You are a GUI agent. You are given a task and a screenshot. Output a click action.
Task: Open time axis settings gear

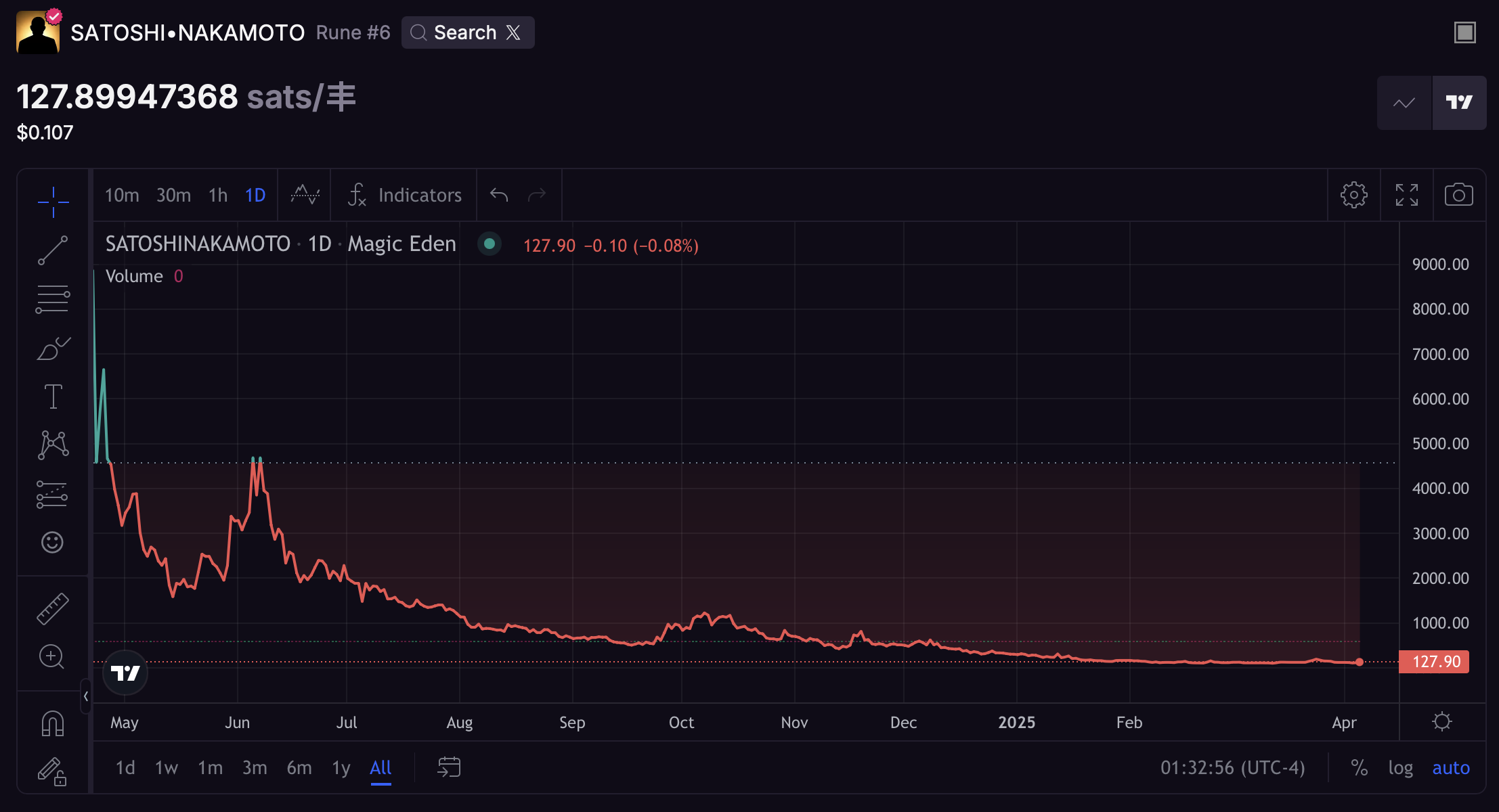click(1442, 721)
